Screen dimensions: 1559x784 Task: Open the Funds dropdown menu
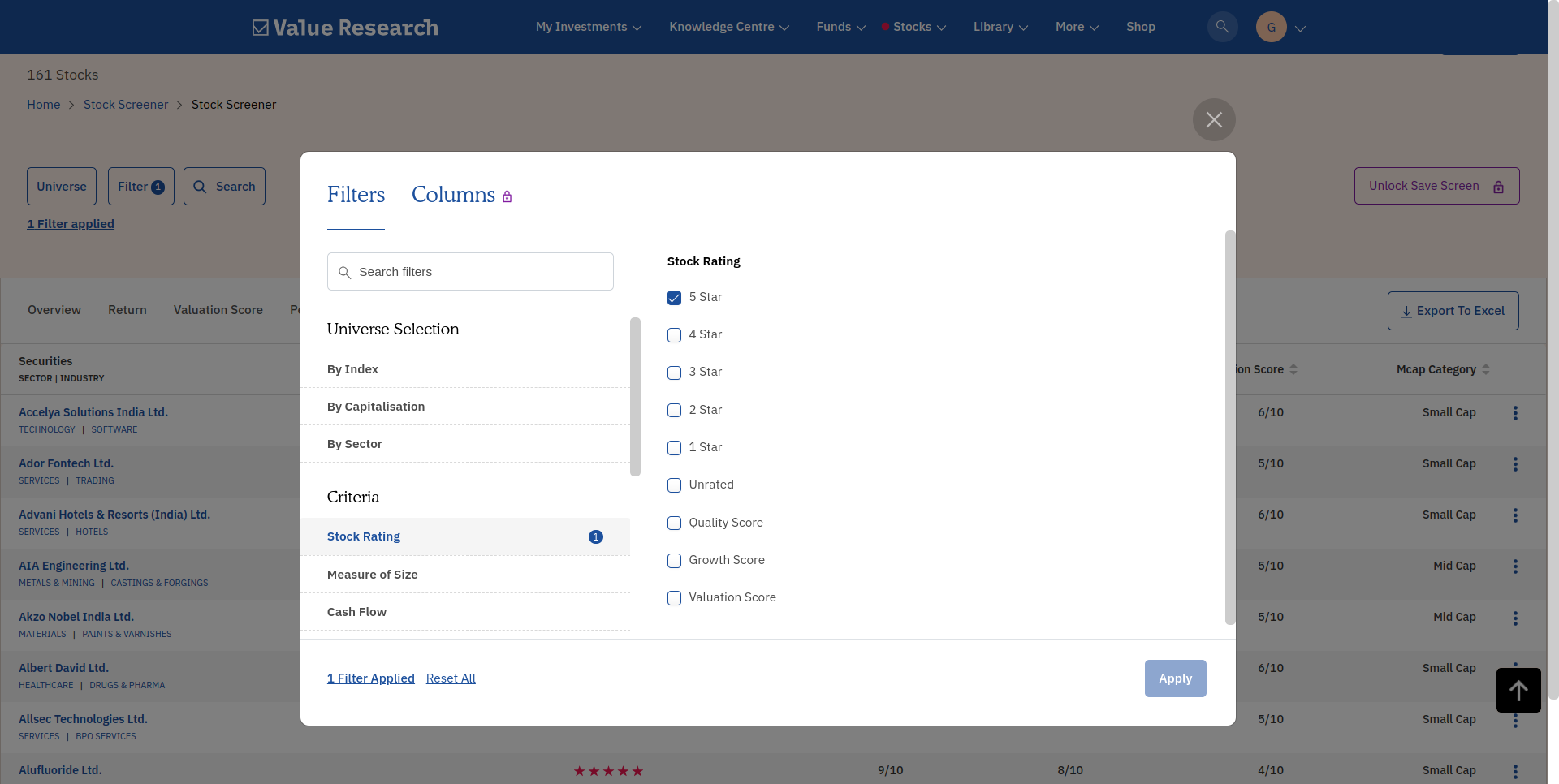840,27
